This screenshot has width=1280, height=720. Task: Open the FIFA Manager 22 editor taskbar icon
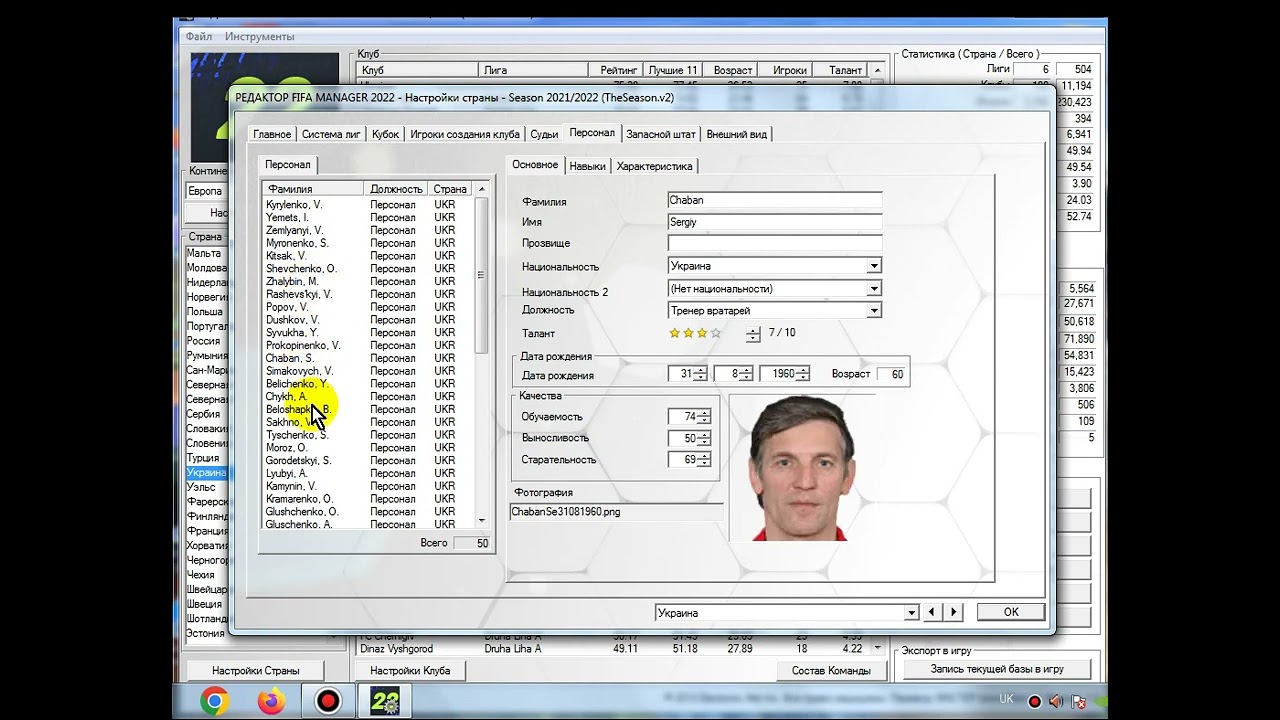pyautogui.click(x=385, y=701)
